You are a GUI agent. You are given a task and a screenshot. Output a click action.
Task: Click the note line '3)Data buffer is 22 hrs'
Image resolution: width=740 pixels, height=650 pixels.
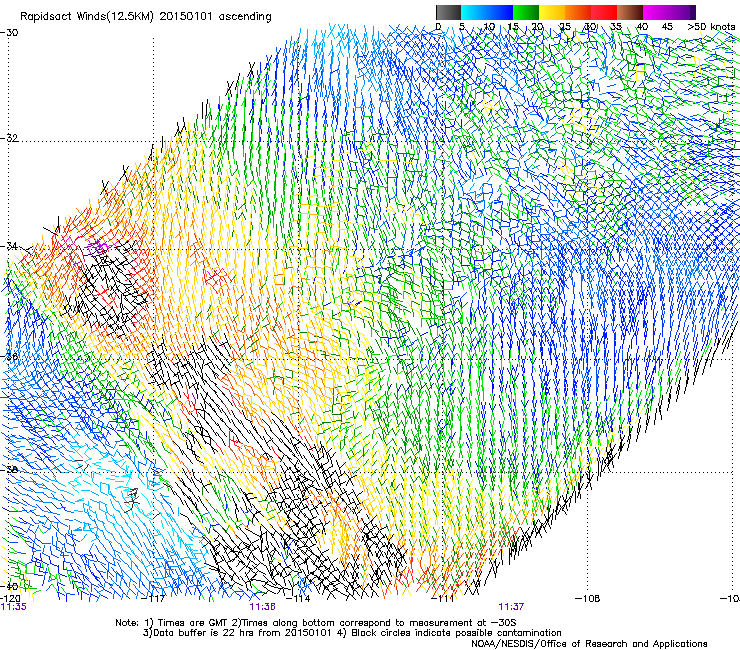click(x=352, y=633)
